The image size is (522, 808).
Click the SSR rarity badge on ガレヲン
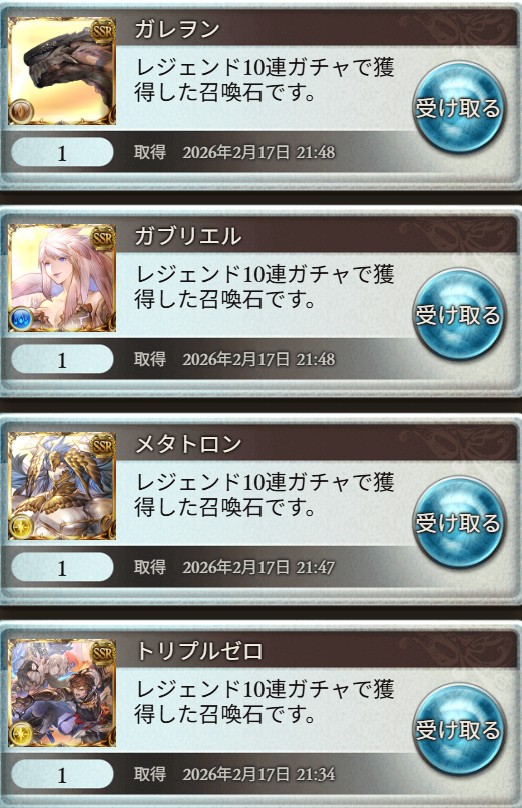pyautogui.click(x=102, y=31)
